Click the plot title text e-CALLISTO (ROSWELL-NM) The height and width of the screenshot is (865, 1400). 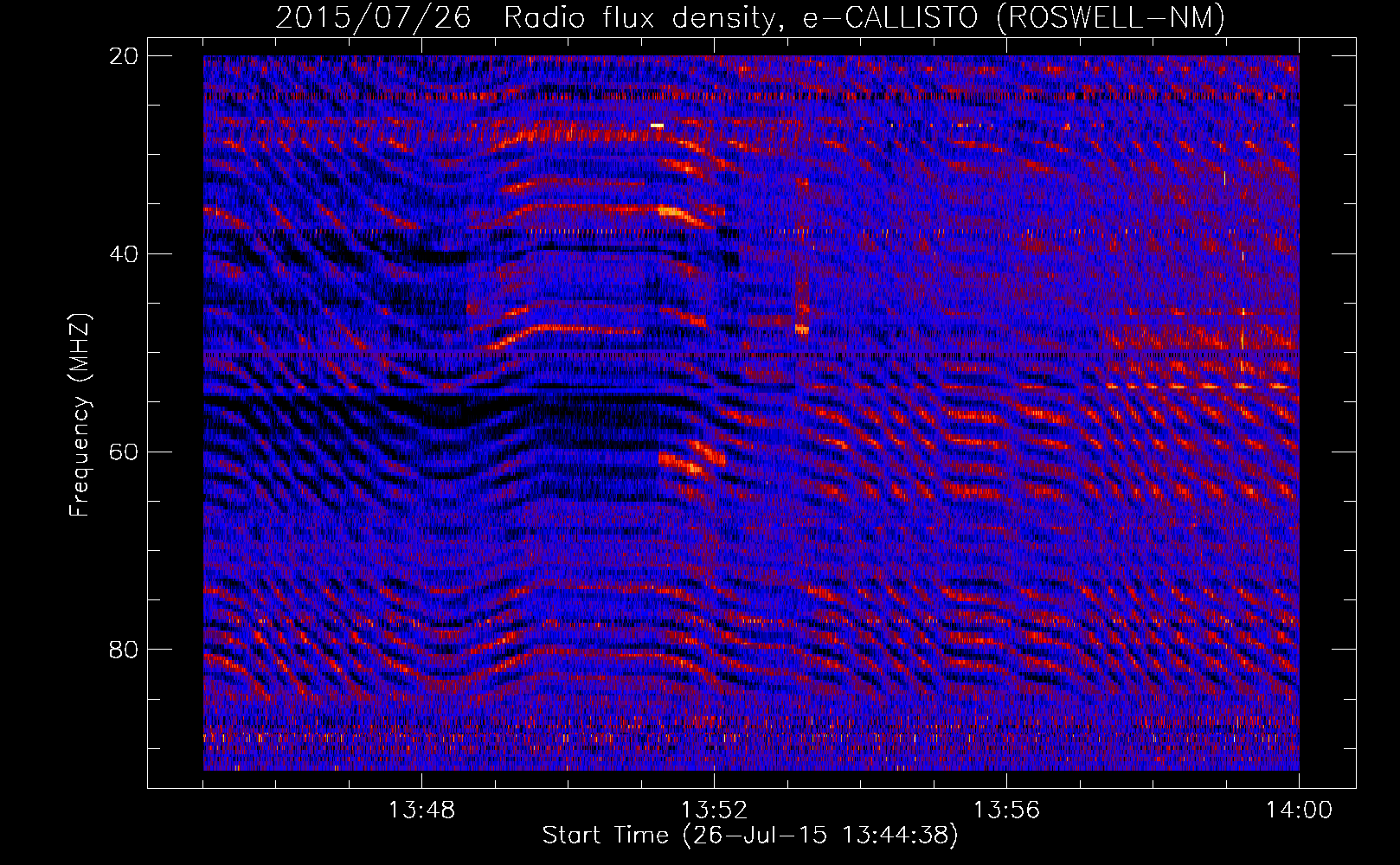[x=1014, y=17]
